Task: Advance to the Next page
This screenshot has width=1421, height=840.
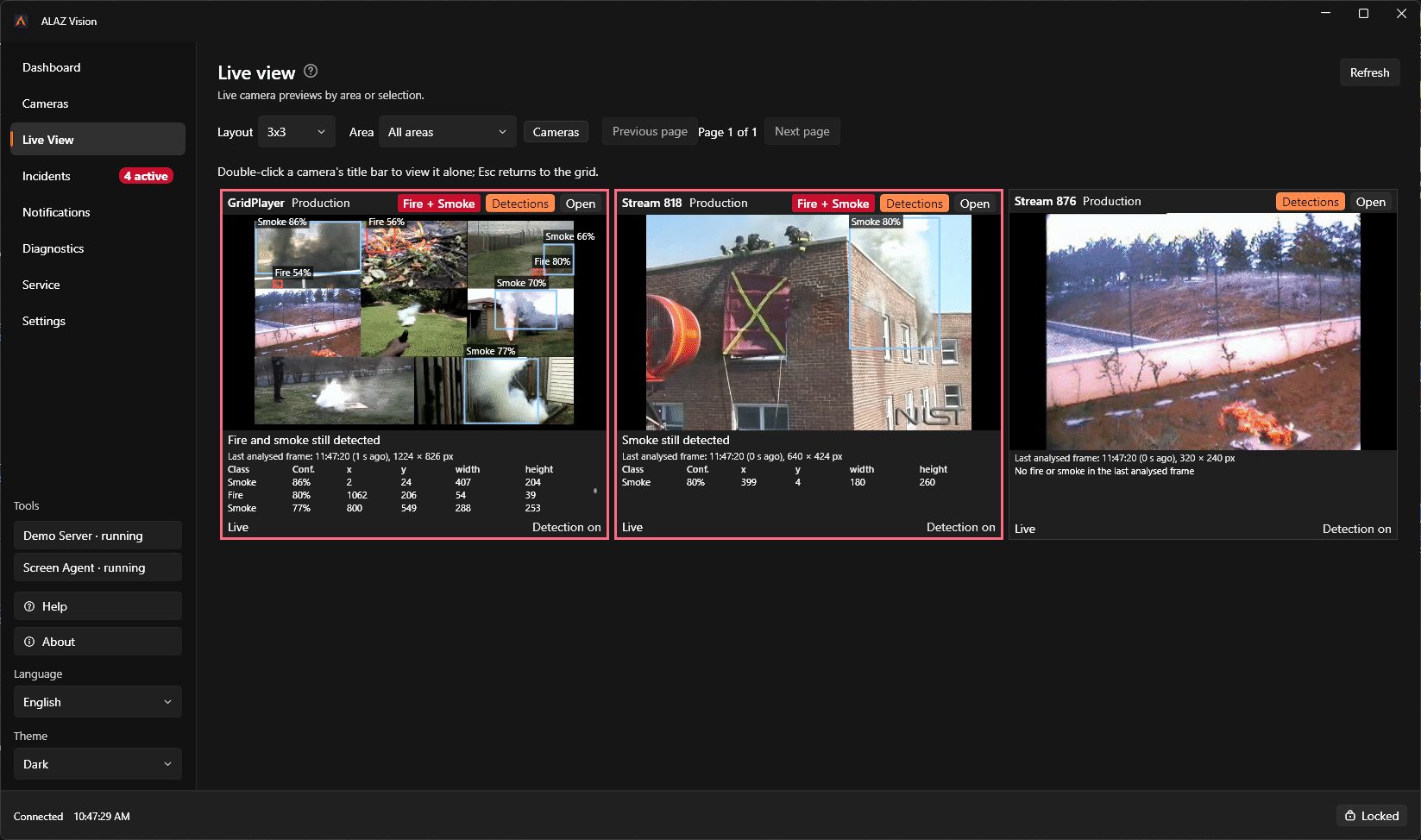Action: (802, 131)
